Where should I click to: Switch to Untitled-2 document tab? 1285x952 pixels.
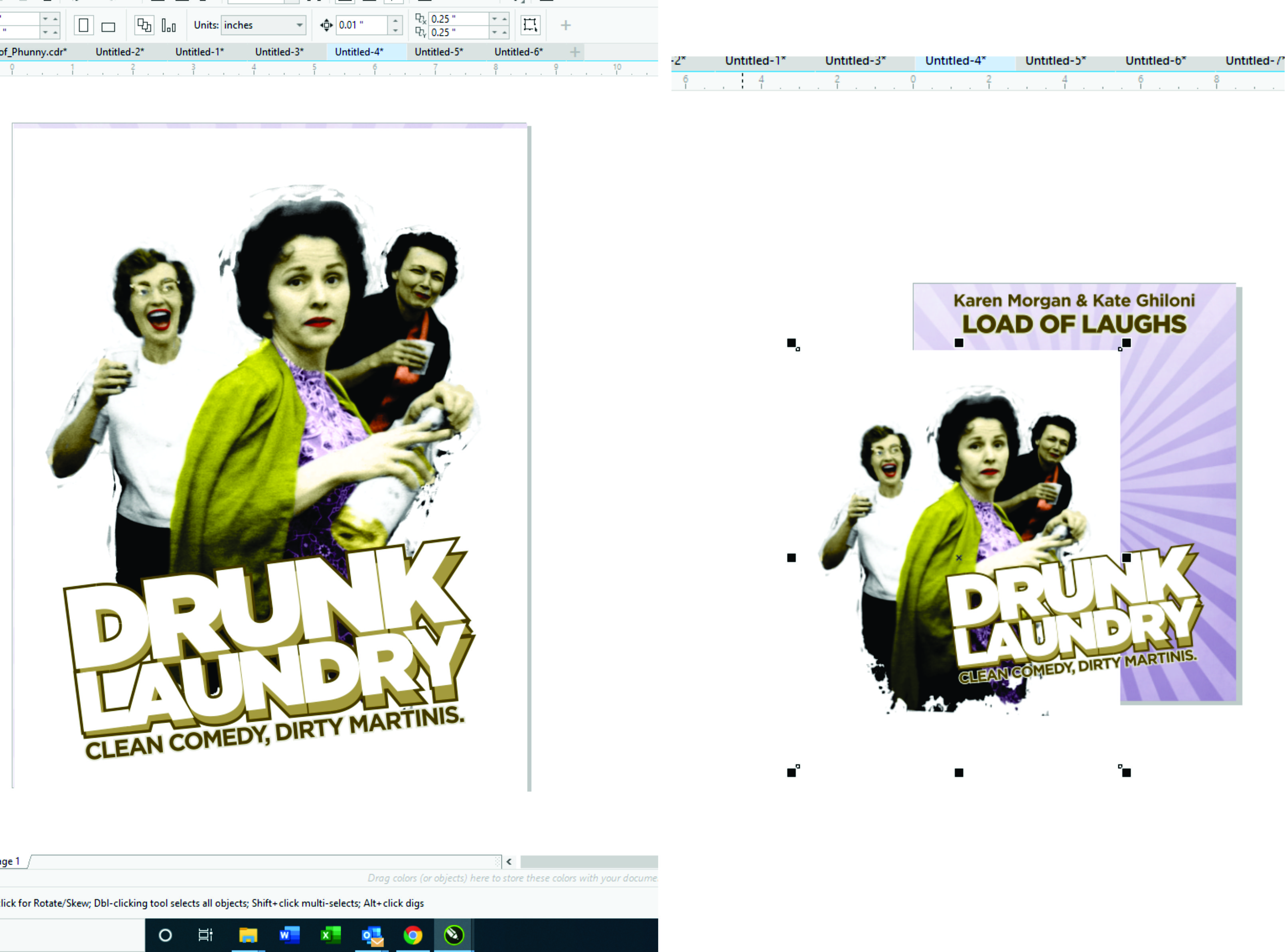(x=120, y=52)
